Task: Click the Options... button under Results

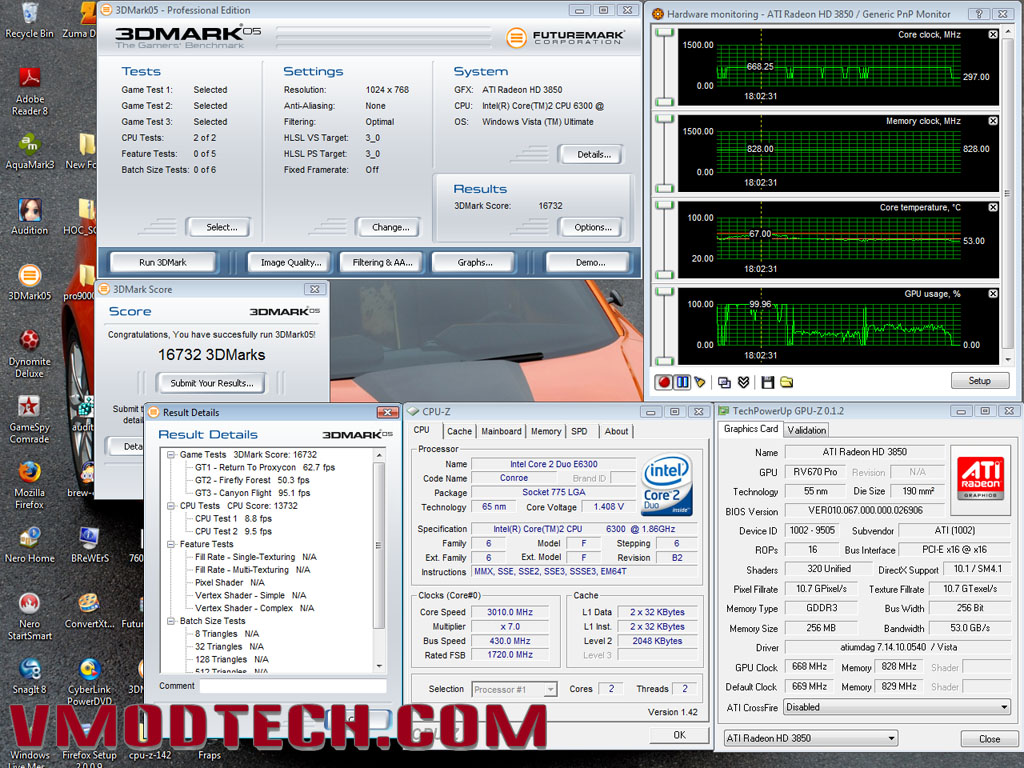Action: pyautogui.click(x=592, y=227)
